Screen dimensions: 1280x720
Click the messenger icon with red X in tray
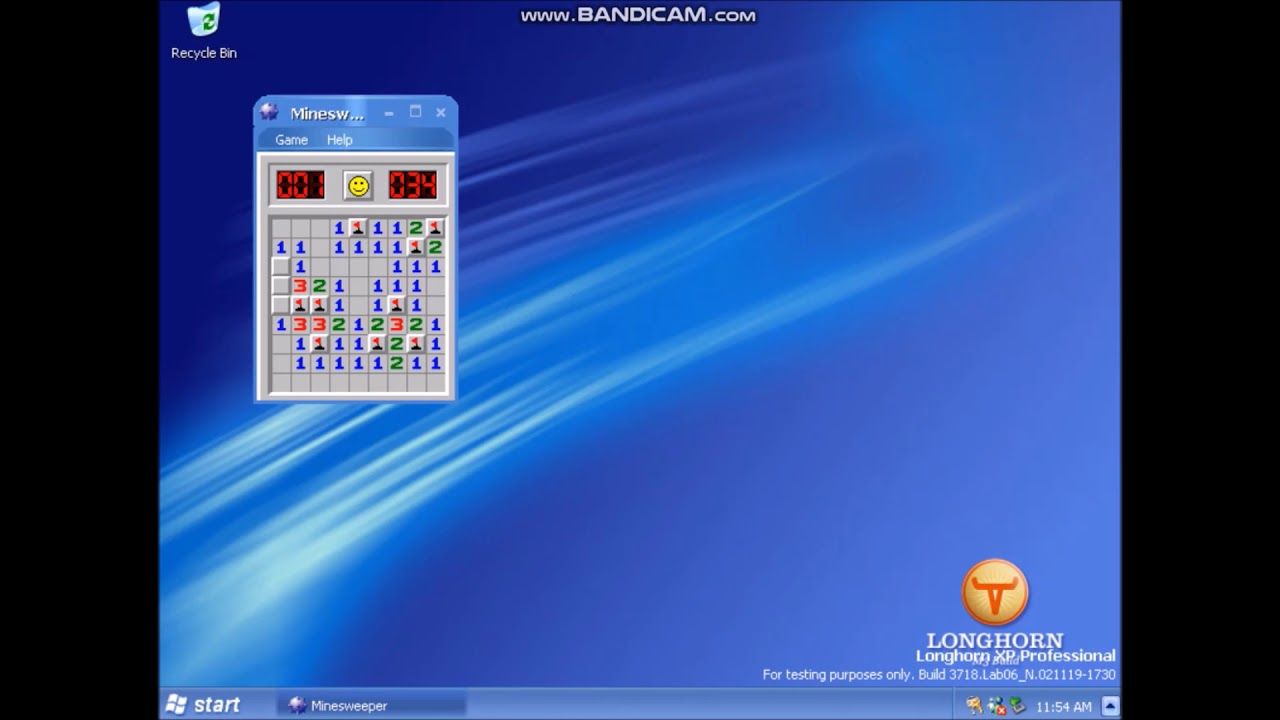pos(997,706)
